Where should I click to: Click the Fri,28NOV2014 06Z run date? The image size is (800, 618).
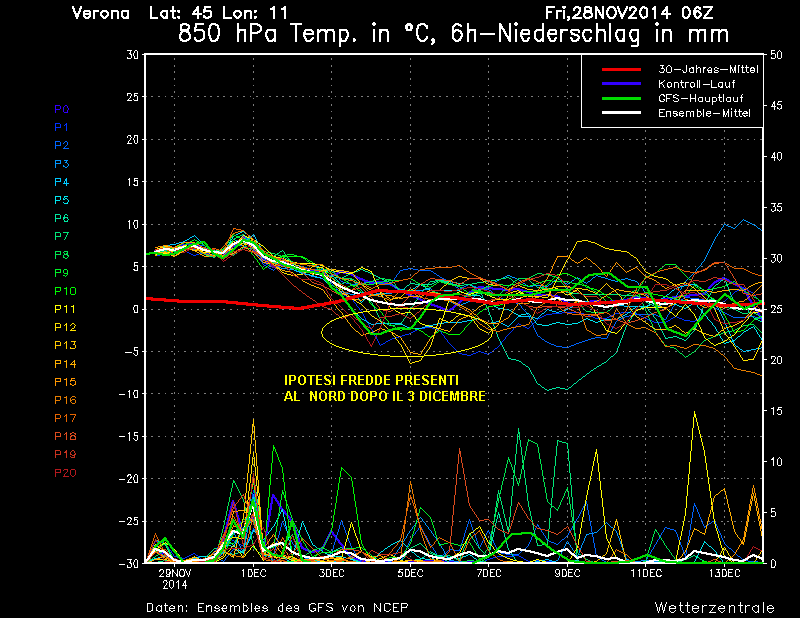[x=629, y=13]
